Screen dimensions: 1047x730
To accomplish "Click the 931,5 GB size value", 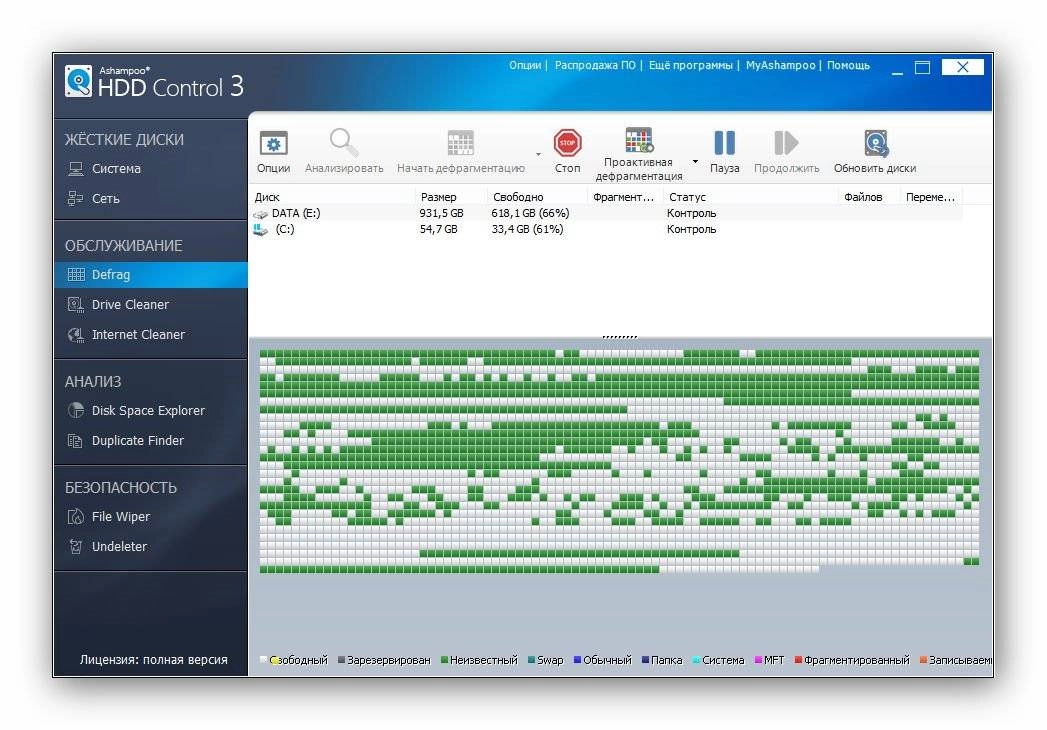I will pos(441,213).
